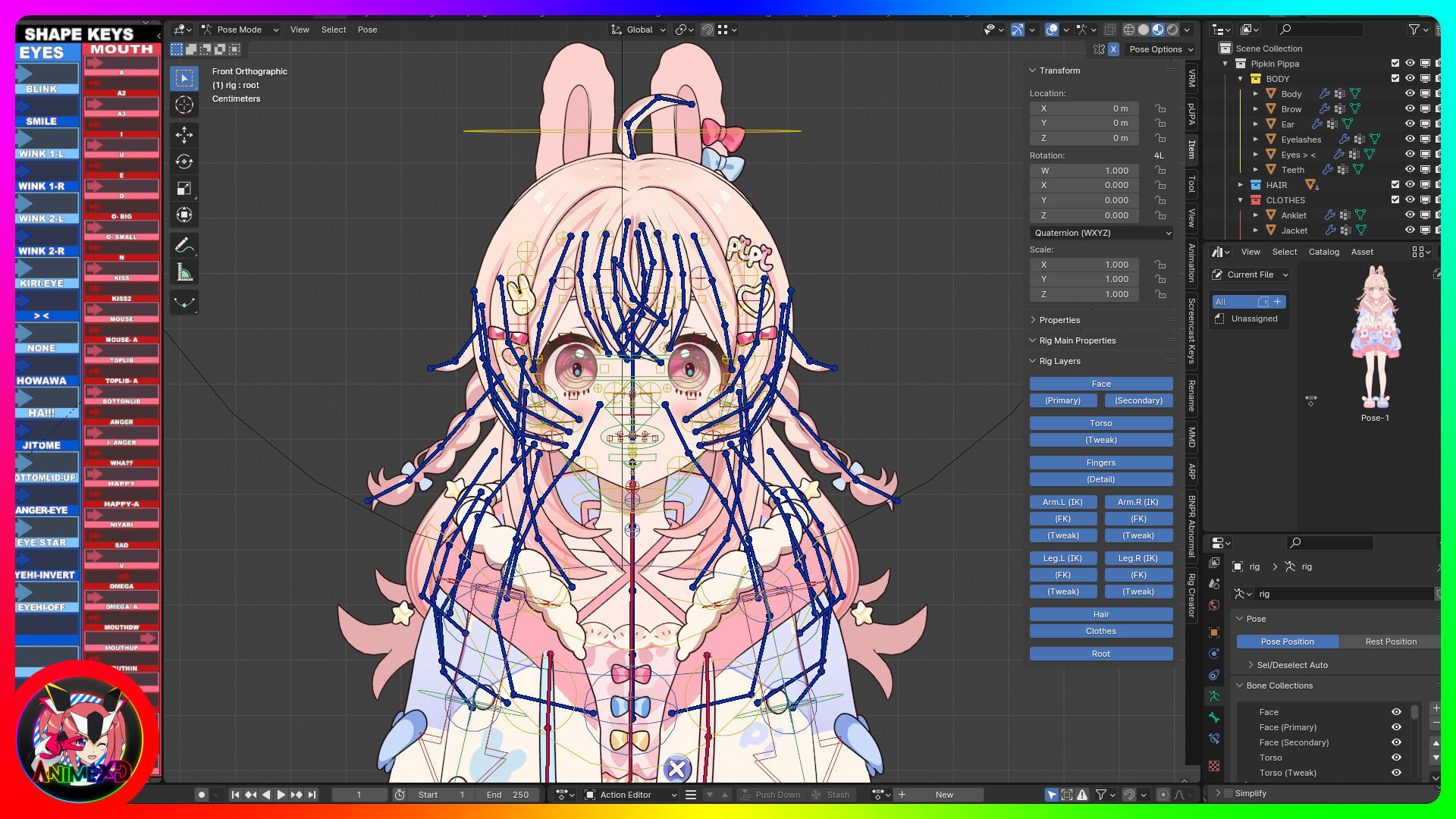Image resolution: width=1456 pixels, height=819 pixels.
Task: Open the Global orientation dropdown
Action: 639,30
